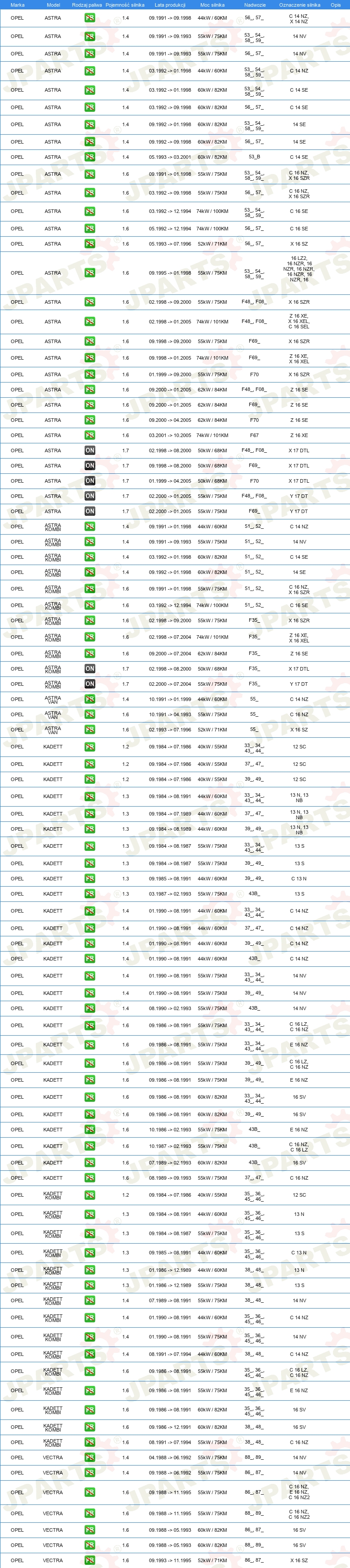This screenshot has height=1568, width=350.
Task: Click petrol icon in KADETT 08.1990 -> 02.1993 row
Action: [x=90, y=1008]
